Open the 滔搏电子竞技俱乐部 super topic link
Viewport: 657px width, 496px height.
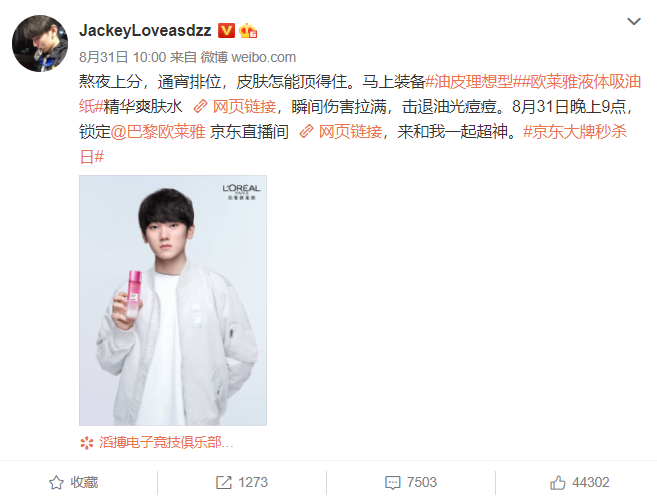point(166,442)
